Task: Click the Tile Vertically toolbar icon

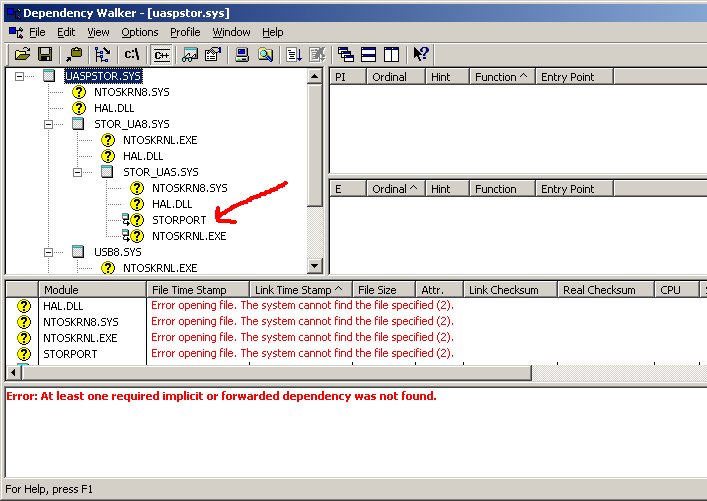Action: (391, 55)
